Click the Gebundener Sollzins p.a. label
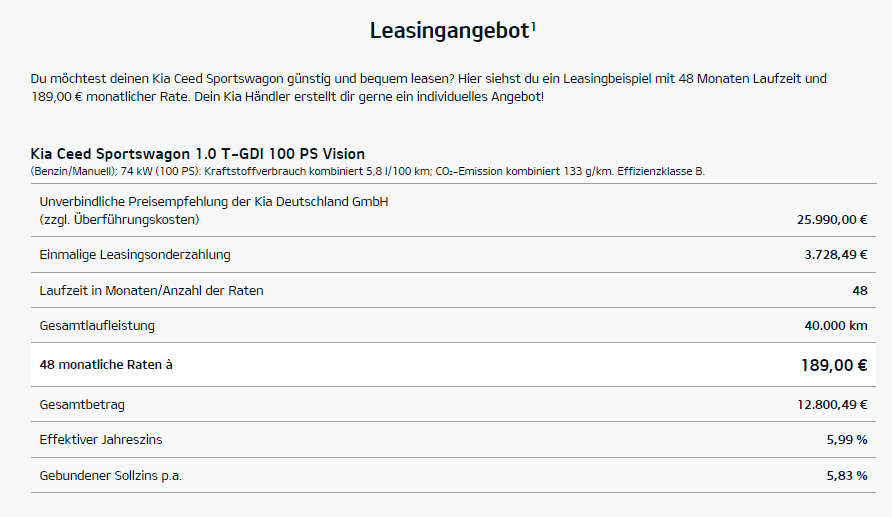This screenshot has width=892, height=517. (x=111, y=475)
